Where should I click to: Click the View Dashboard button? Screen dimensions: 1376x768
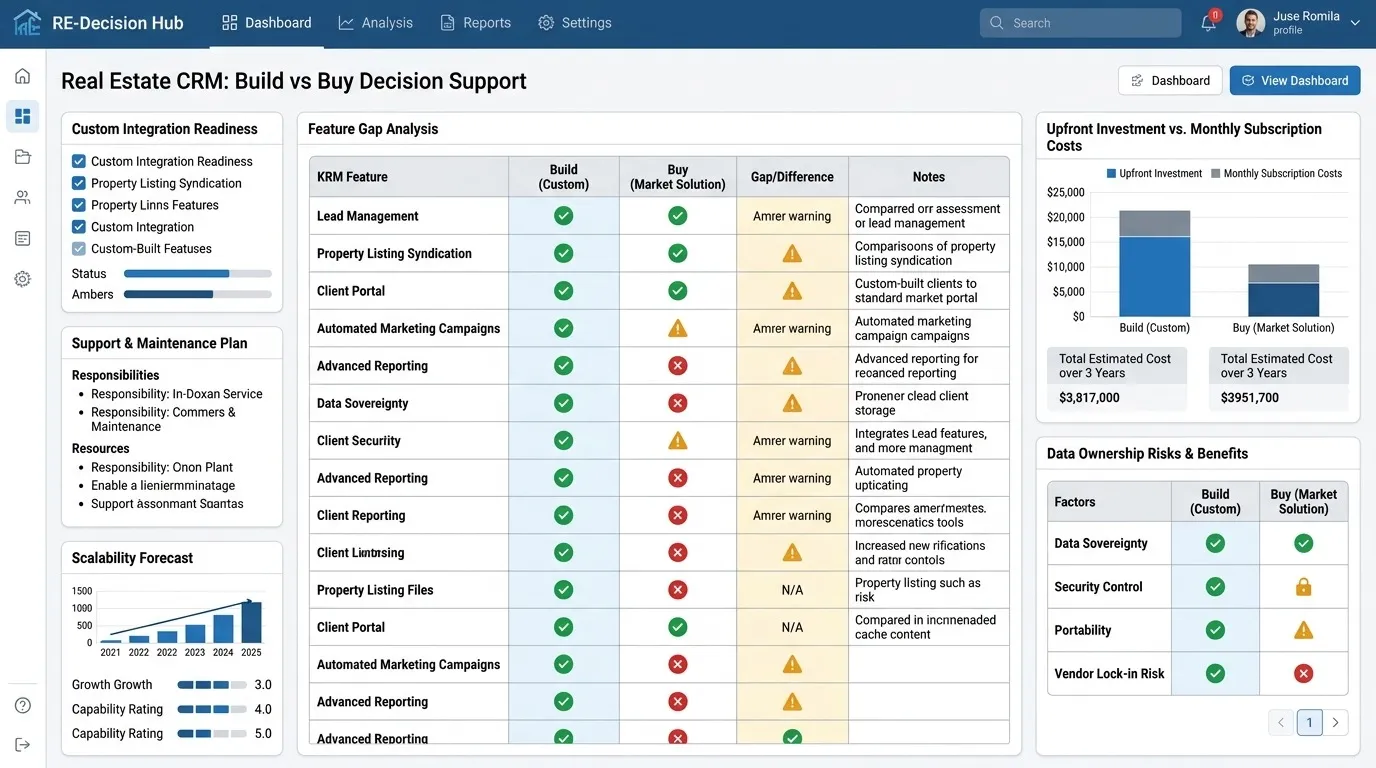point(1295,81)
